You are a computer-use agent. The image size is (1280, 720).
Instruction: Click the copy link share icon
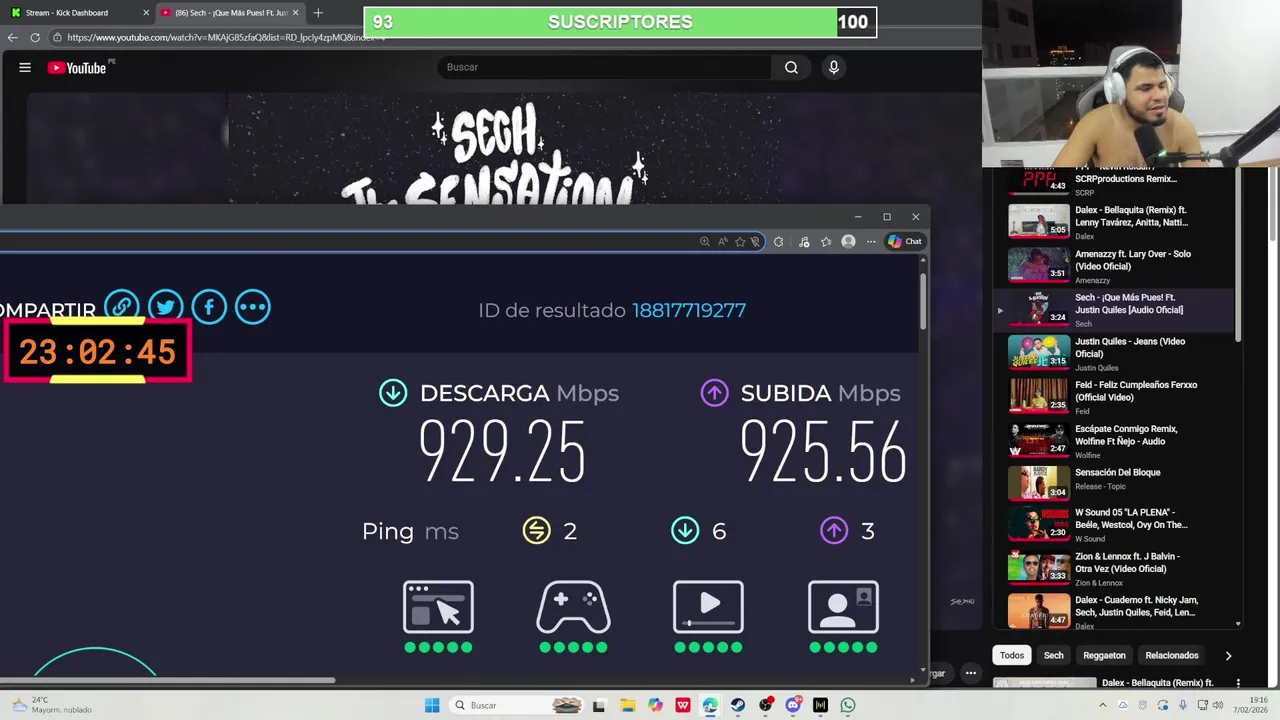122,306
